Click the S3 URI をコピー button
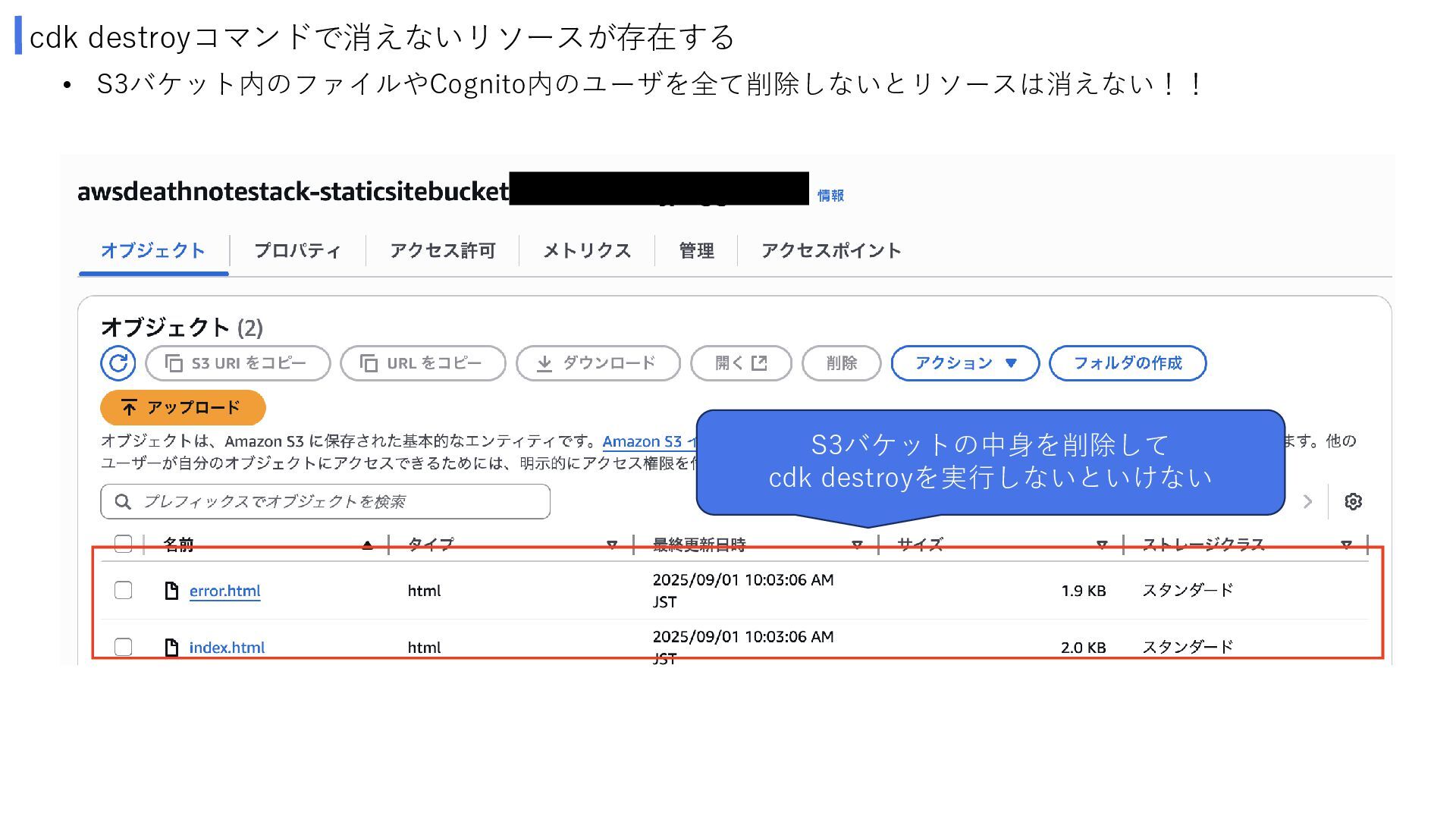The height and width of the screenshot is (819, 1456). click(238, 363)
